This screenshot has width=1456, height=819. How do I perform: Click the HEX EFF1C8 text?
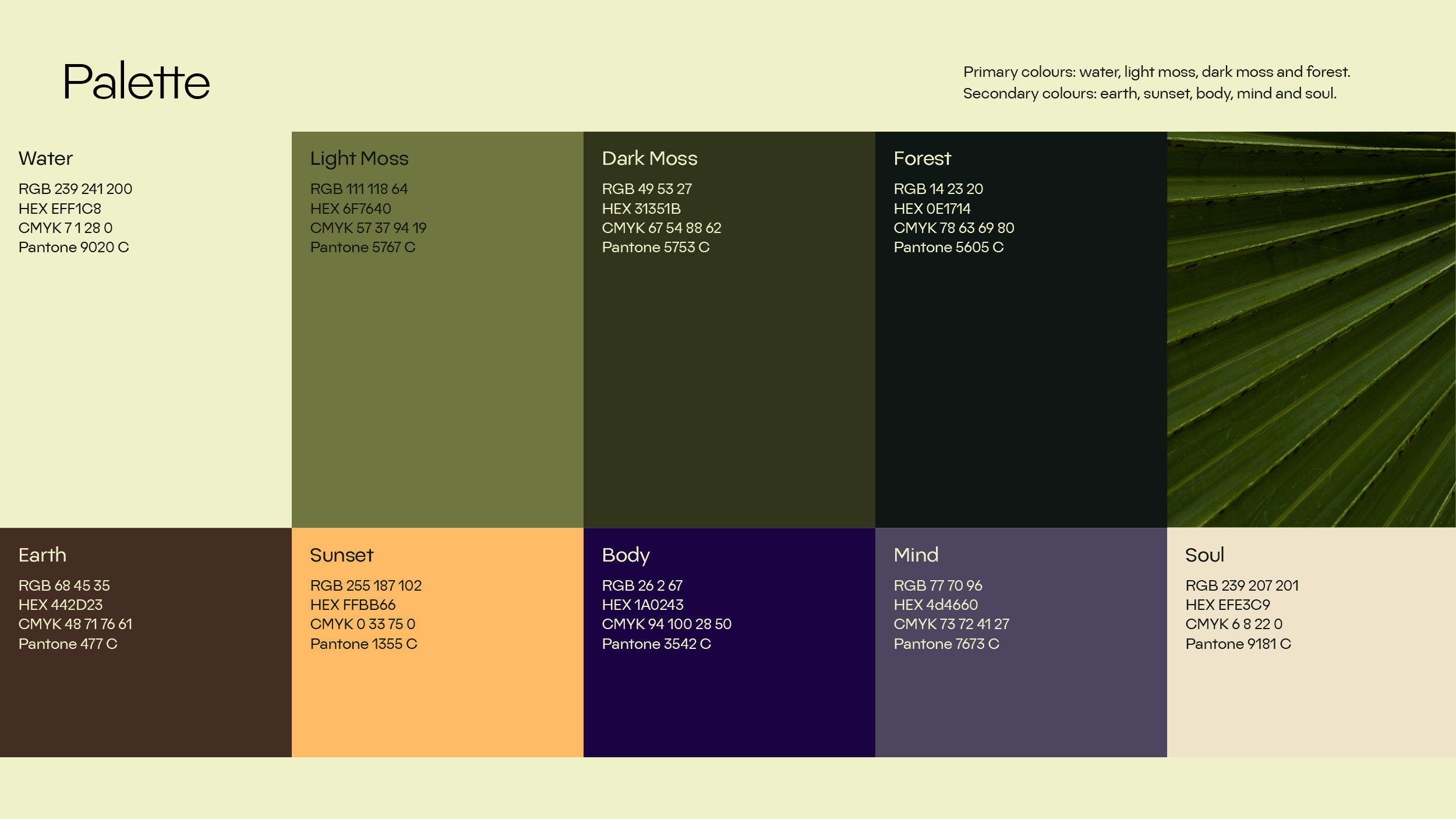click(x=59, y=209)
